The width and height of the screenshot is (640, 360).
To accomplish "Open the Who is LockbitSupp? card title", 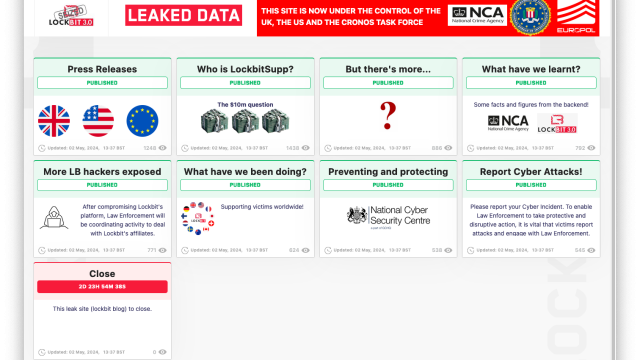I will pos(245,69).
